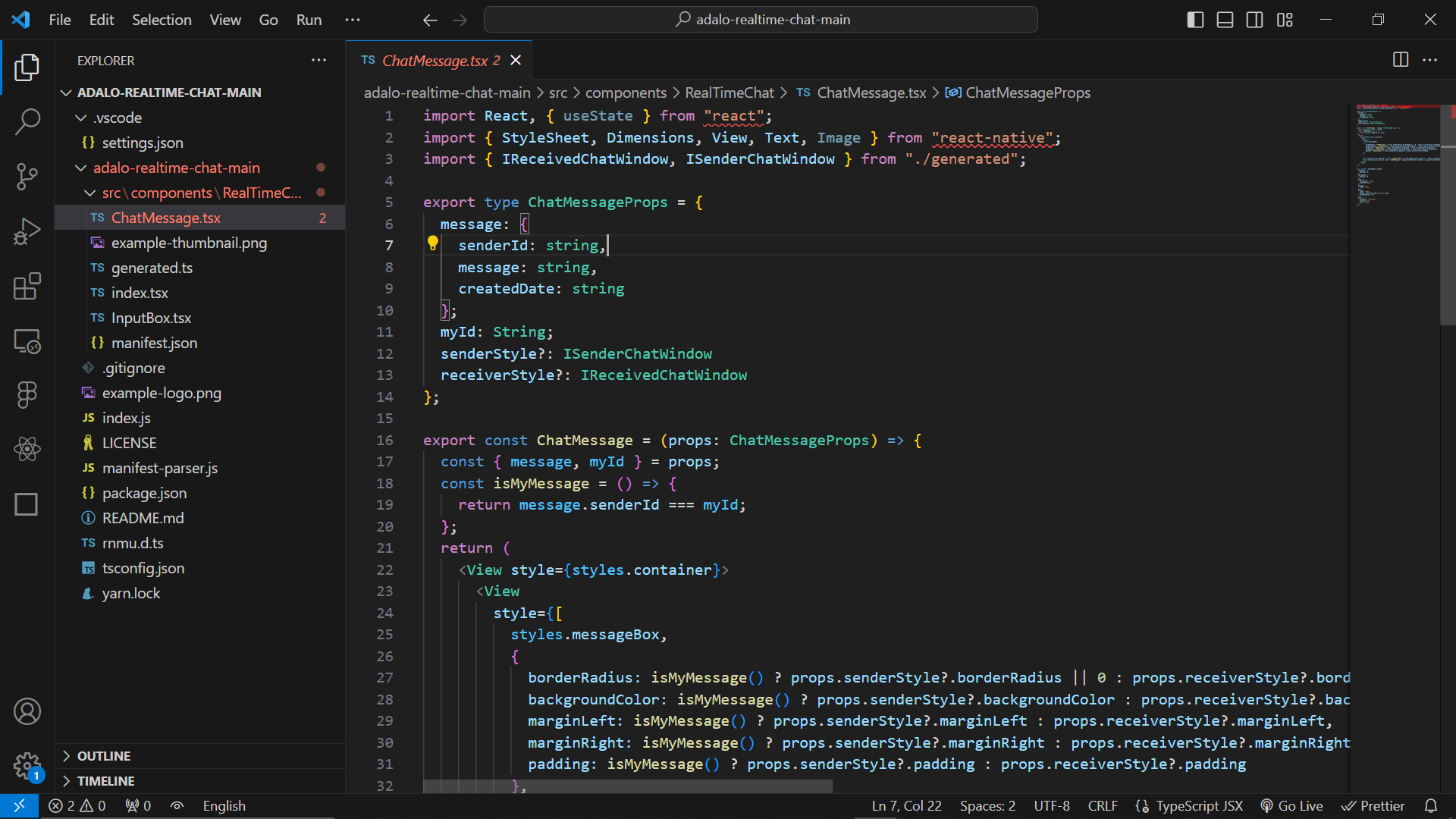Click Go Live in status bar

1291,806
